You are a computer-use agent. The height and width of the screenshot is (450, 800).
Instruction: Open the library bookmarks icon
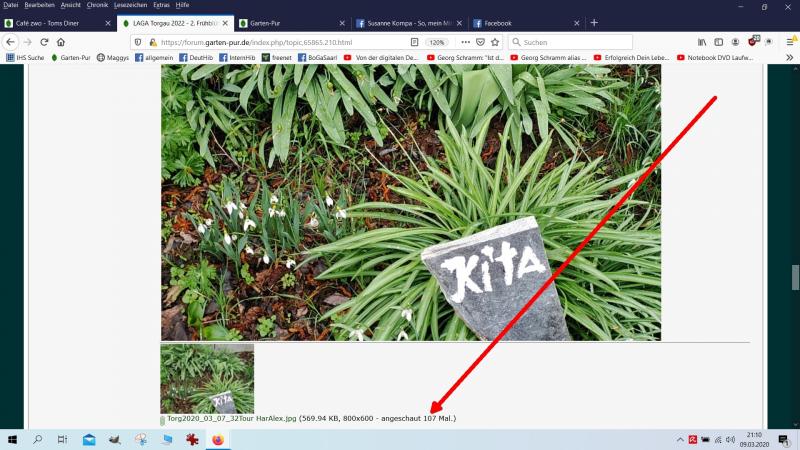click(702, 42)
